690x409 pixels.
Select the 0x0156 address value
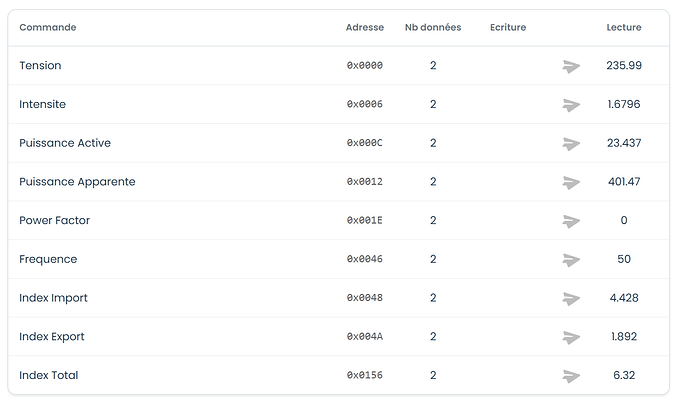(364, 376)
